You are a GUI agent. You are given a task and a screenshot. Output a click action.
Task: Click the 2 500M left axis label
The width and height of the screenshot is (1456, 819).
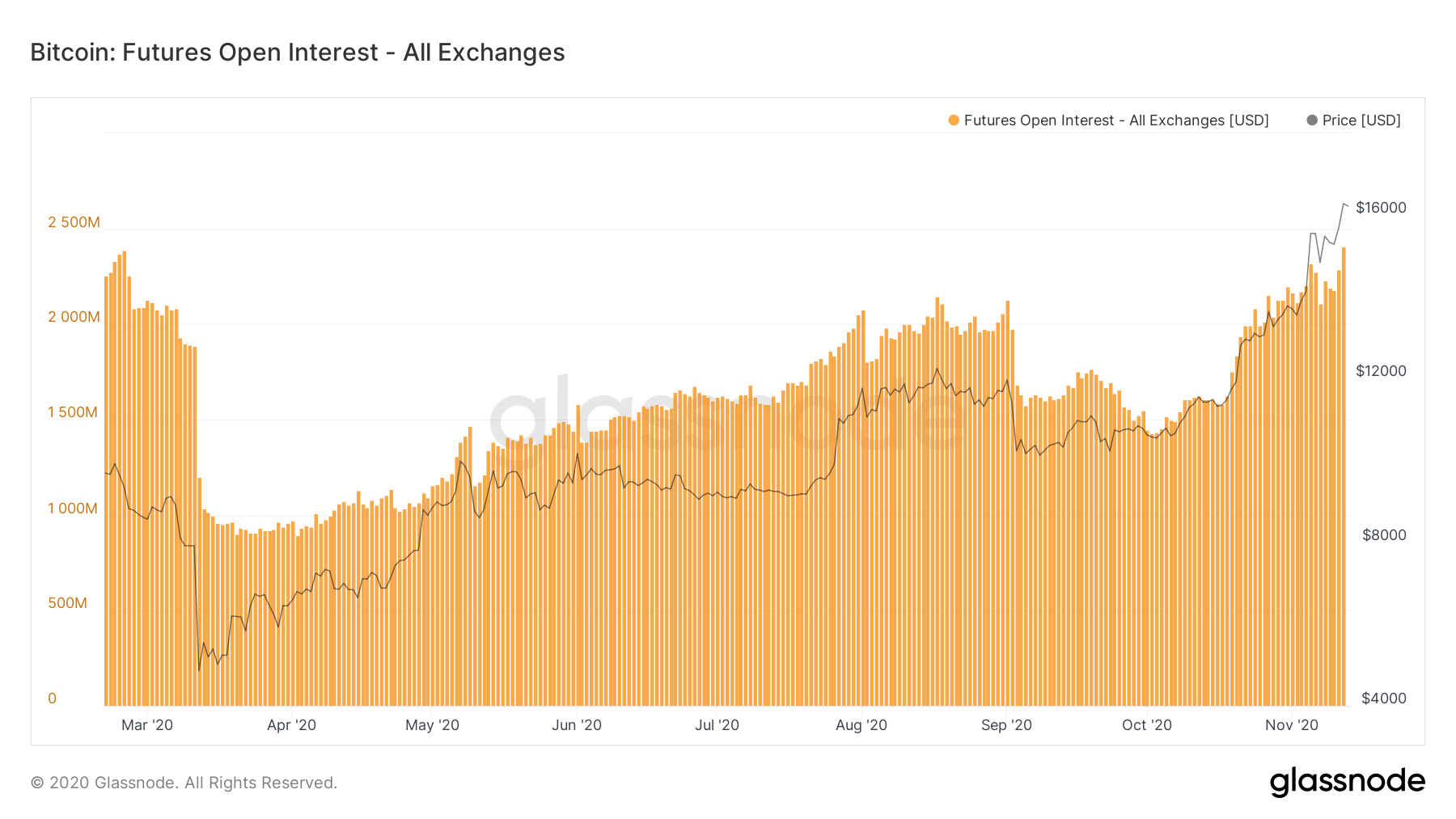pos(74,222)
